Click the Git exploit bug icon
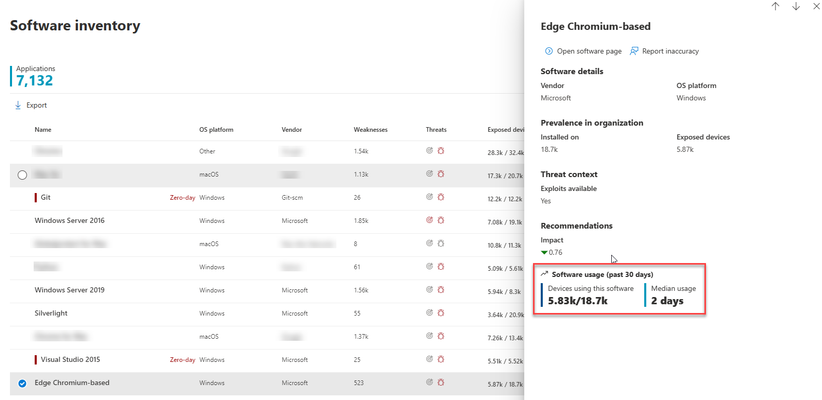822x400 pixels. (x=441, y=197)
